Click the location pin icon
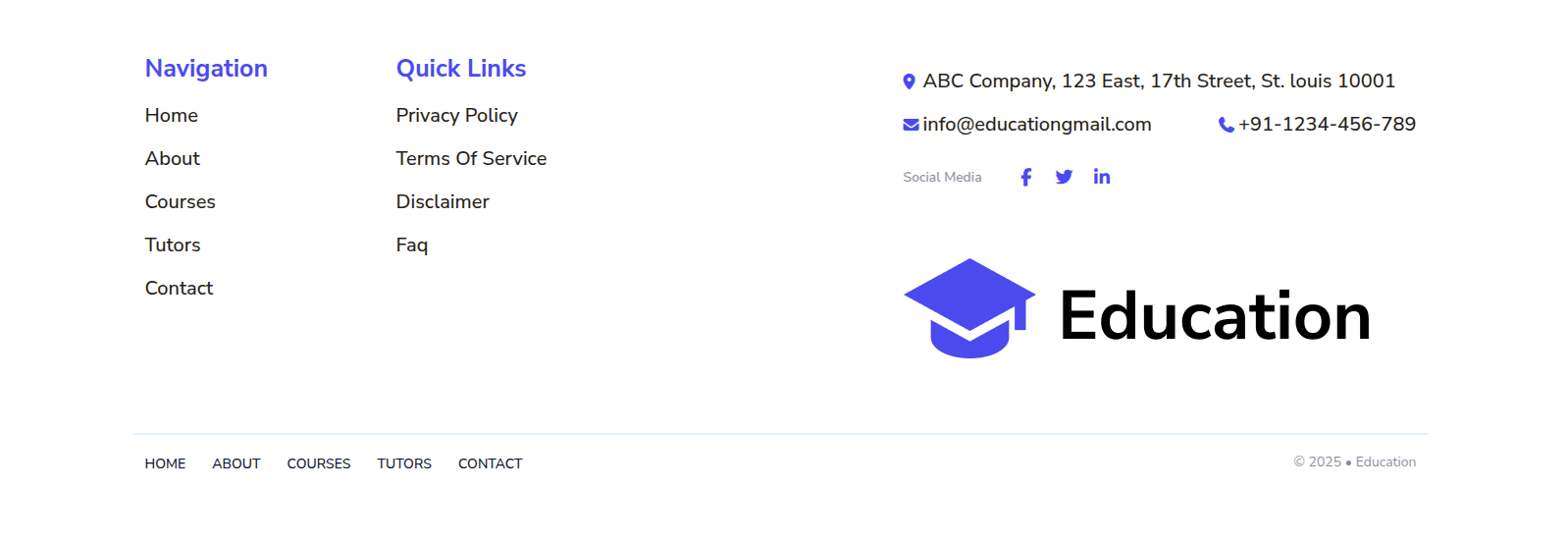 (x=909, y=81)
